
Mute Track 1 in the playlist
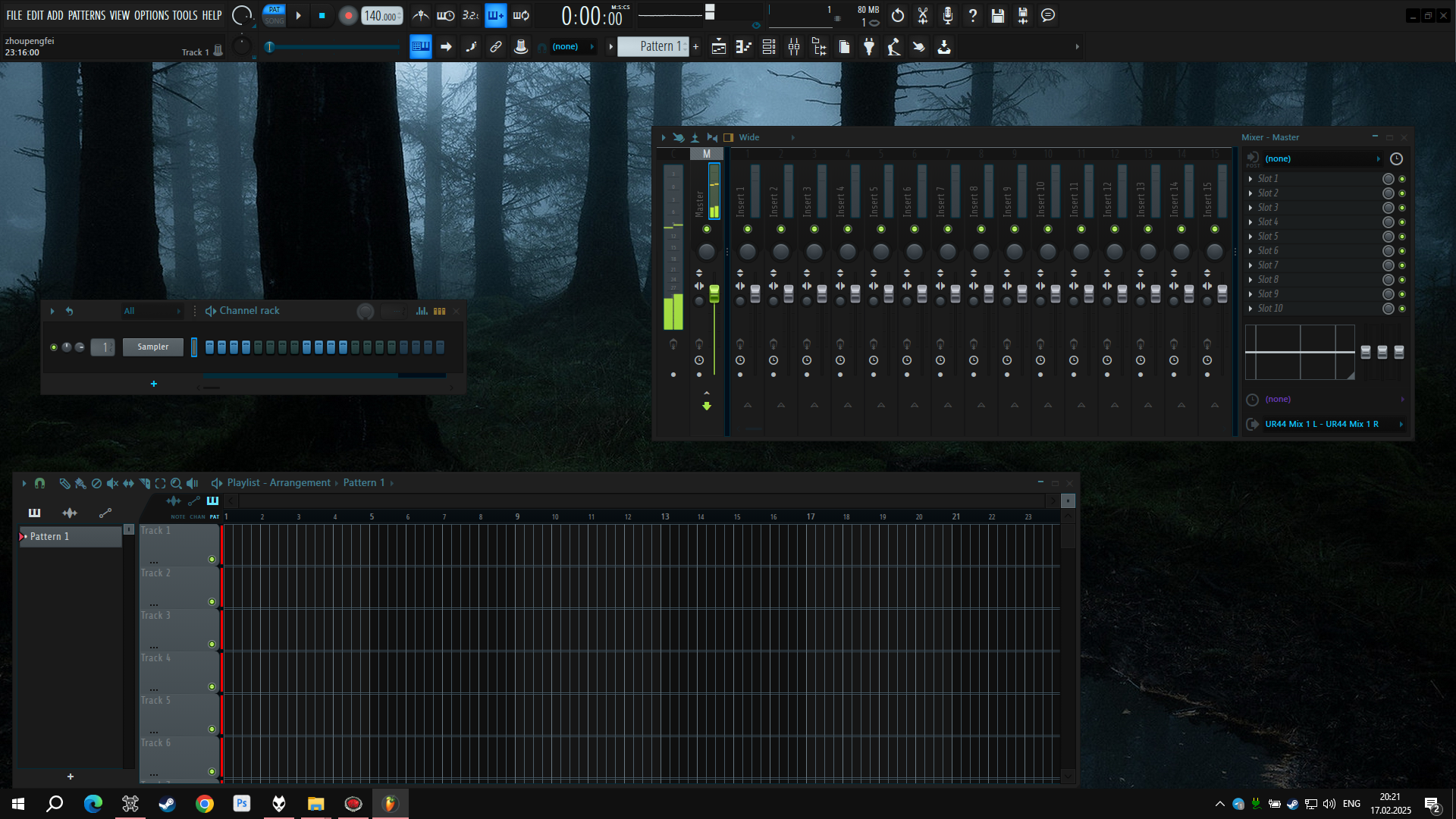pos(212,560)
